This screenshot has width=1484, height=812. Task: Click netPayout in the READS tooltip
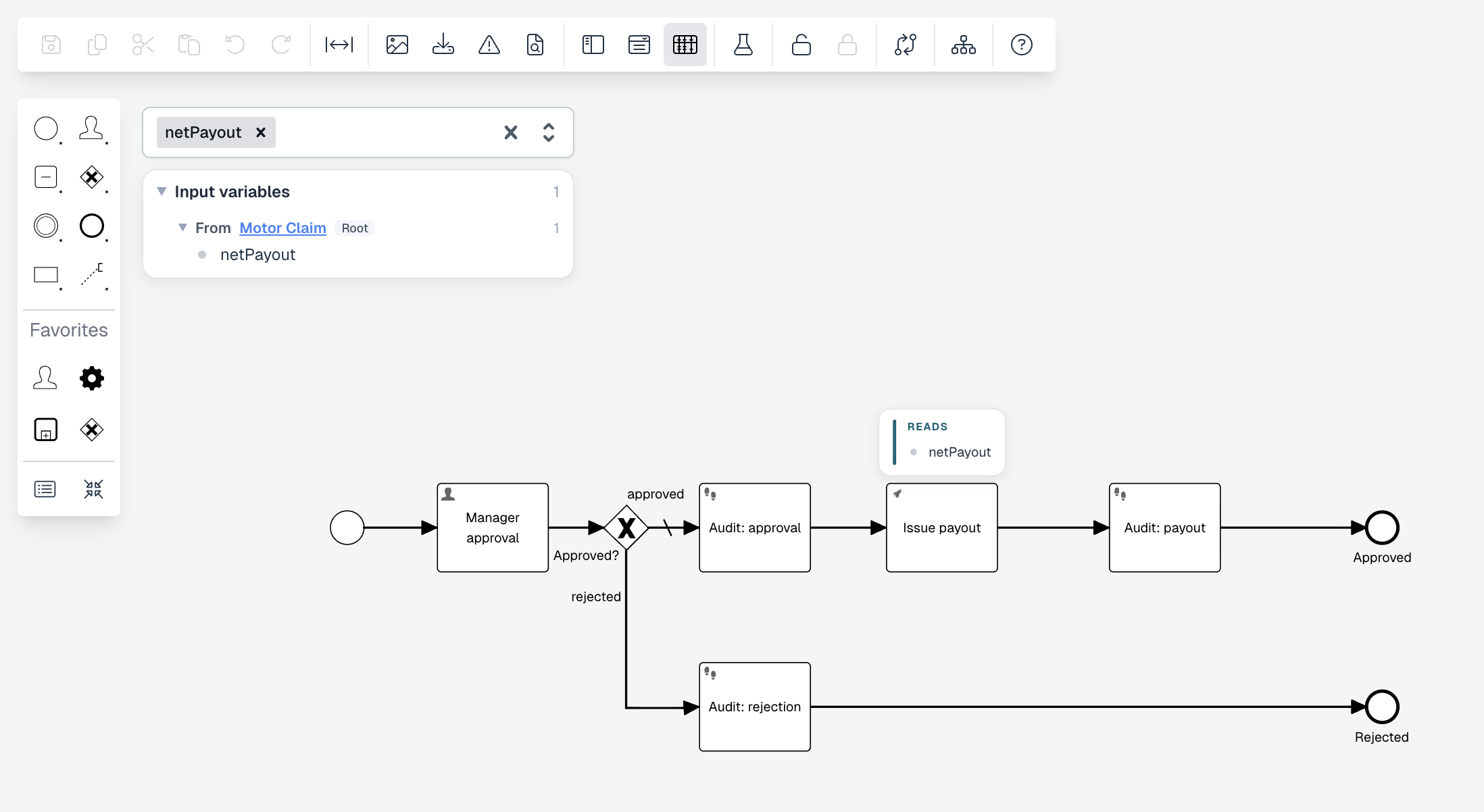(959, 452)
